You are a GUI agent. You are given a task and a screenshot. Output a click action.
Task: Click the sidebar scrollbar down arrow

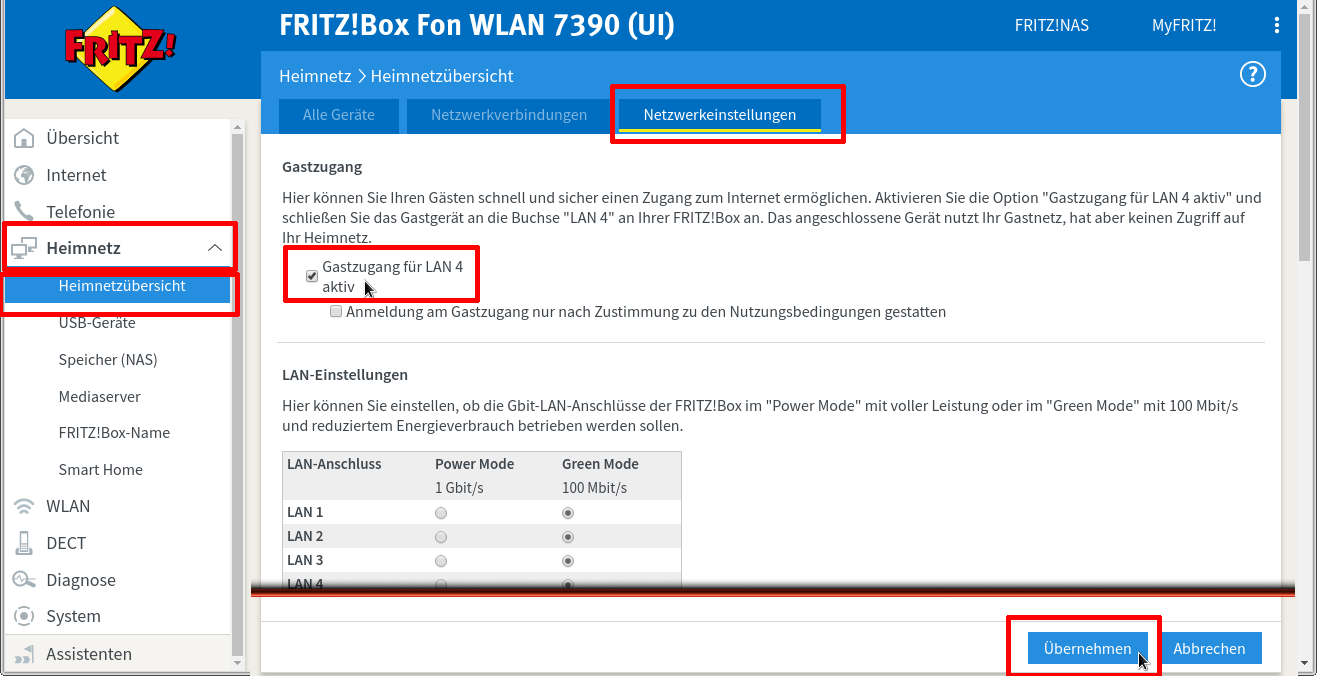click(237, 662)
